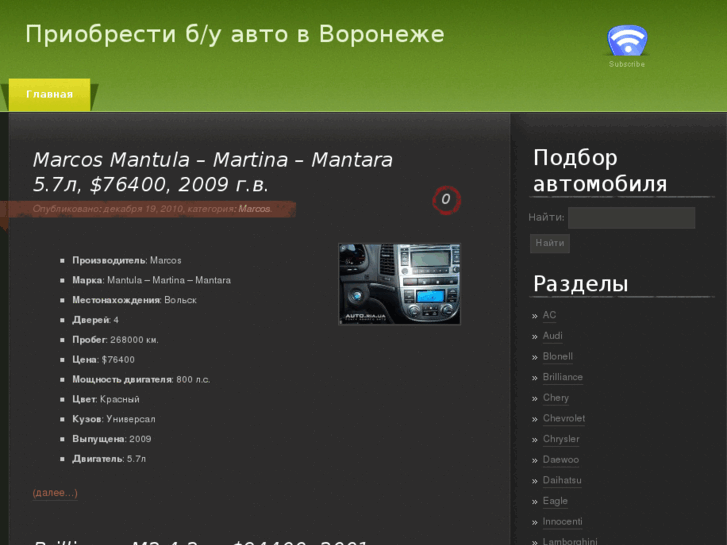Click the Найти search button

coord(550,243)
